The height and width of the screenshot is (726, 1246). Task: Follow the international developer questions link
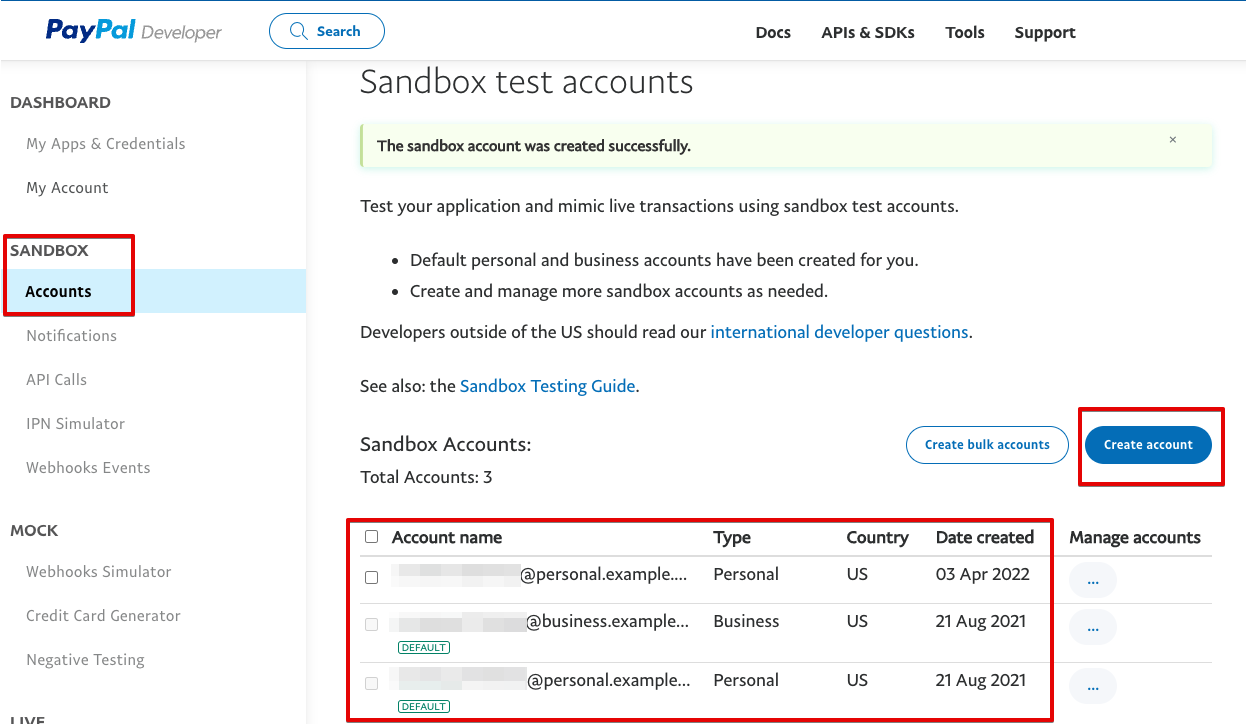click(839, 332)
